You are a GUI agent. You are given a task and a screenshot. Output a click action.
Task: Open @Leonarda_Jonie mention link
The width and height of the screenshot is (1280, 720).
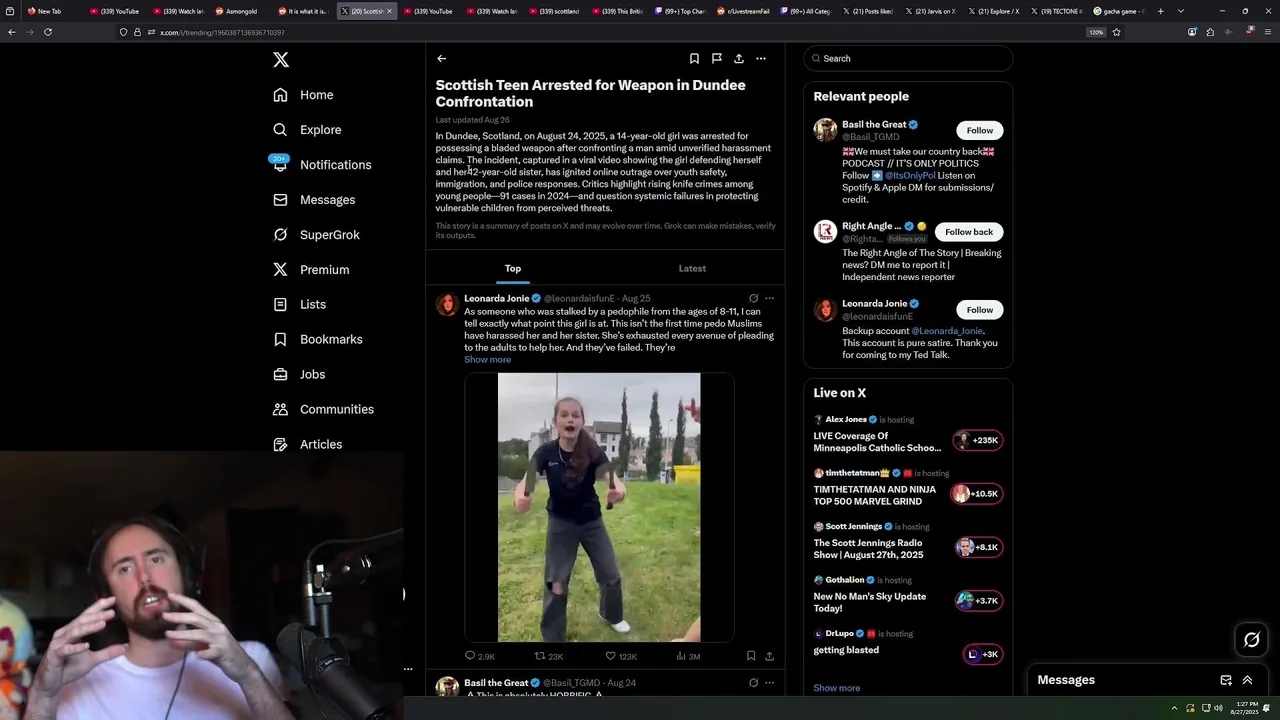947,331
